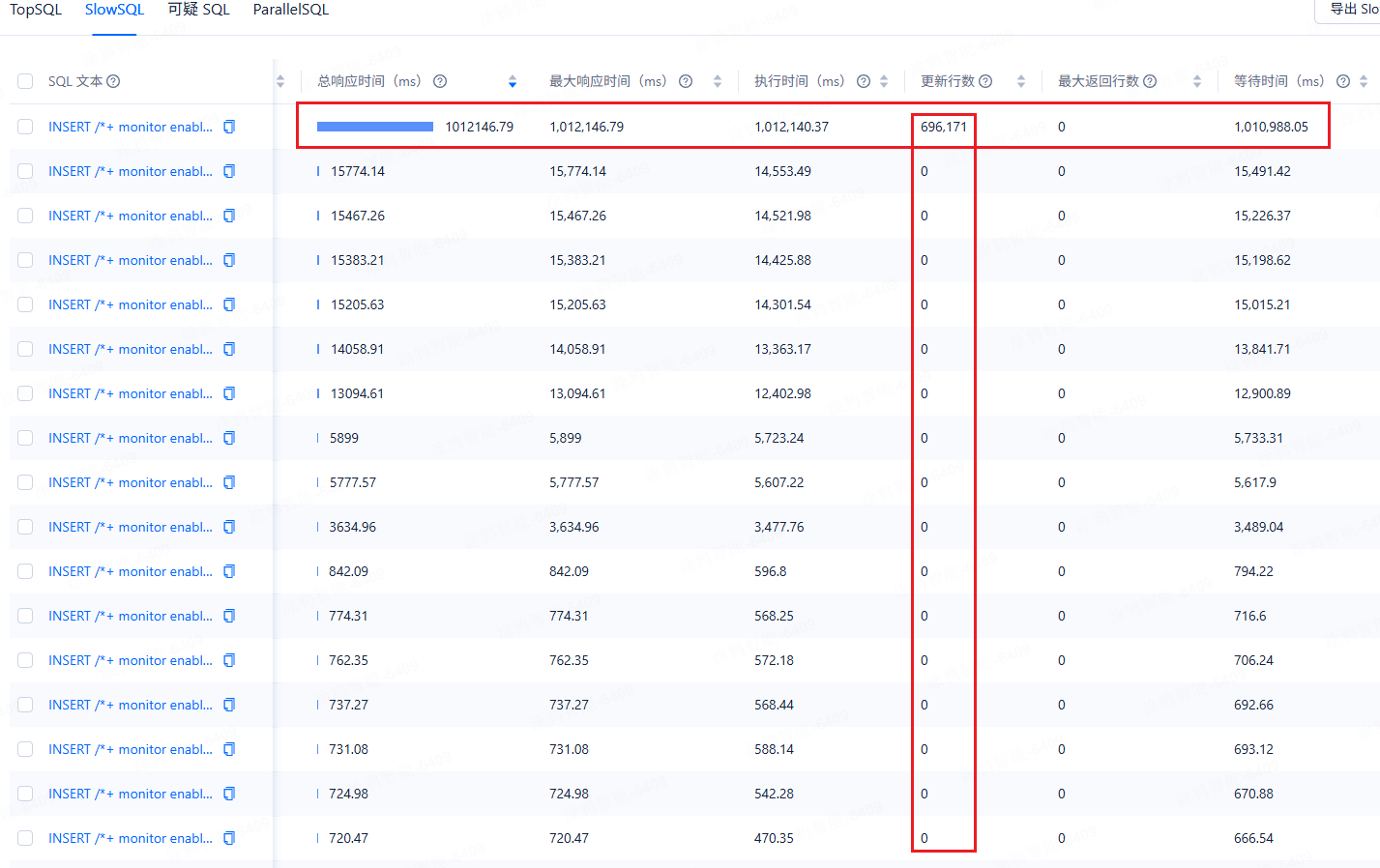The height and width of the screenshot is (868, 1380).
Task: Open the first INSERT SQL statement link
Action: pos(130,127)
